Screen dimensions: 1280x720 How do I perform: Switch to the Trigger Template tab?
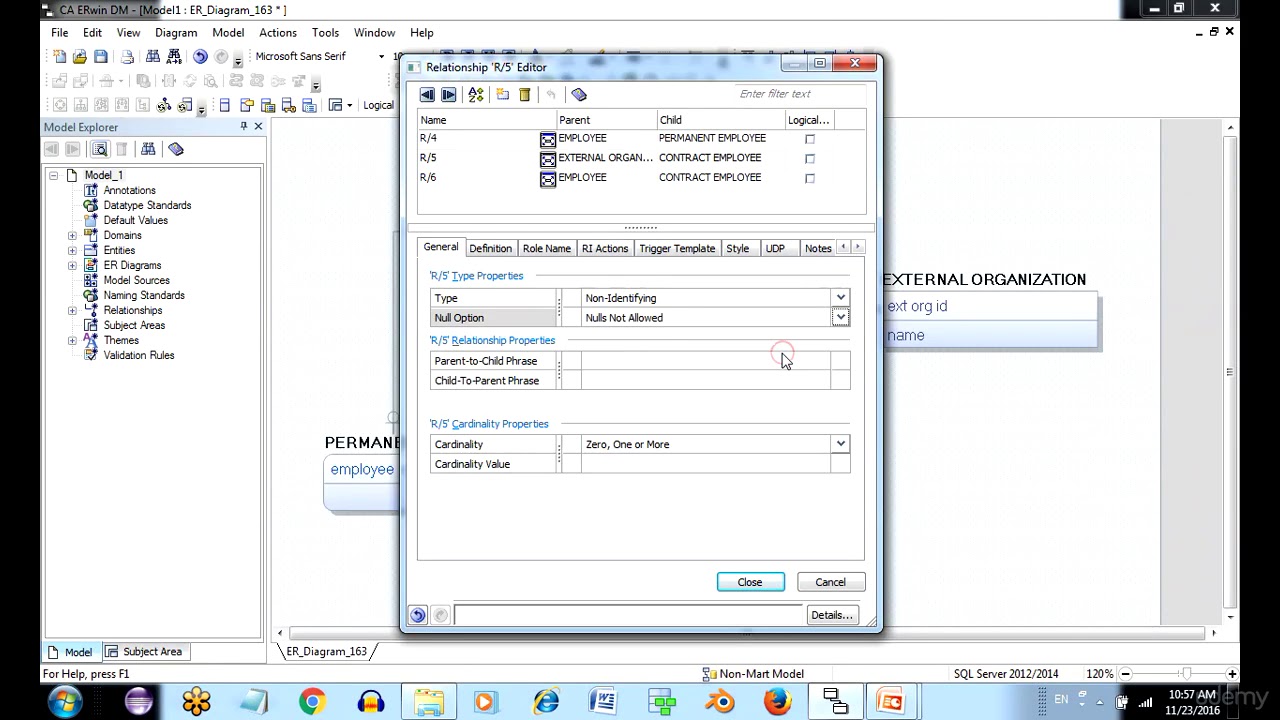(677, 248)
